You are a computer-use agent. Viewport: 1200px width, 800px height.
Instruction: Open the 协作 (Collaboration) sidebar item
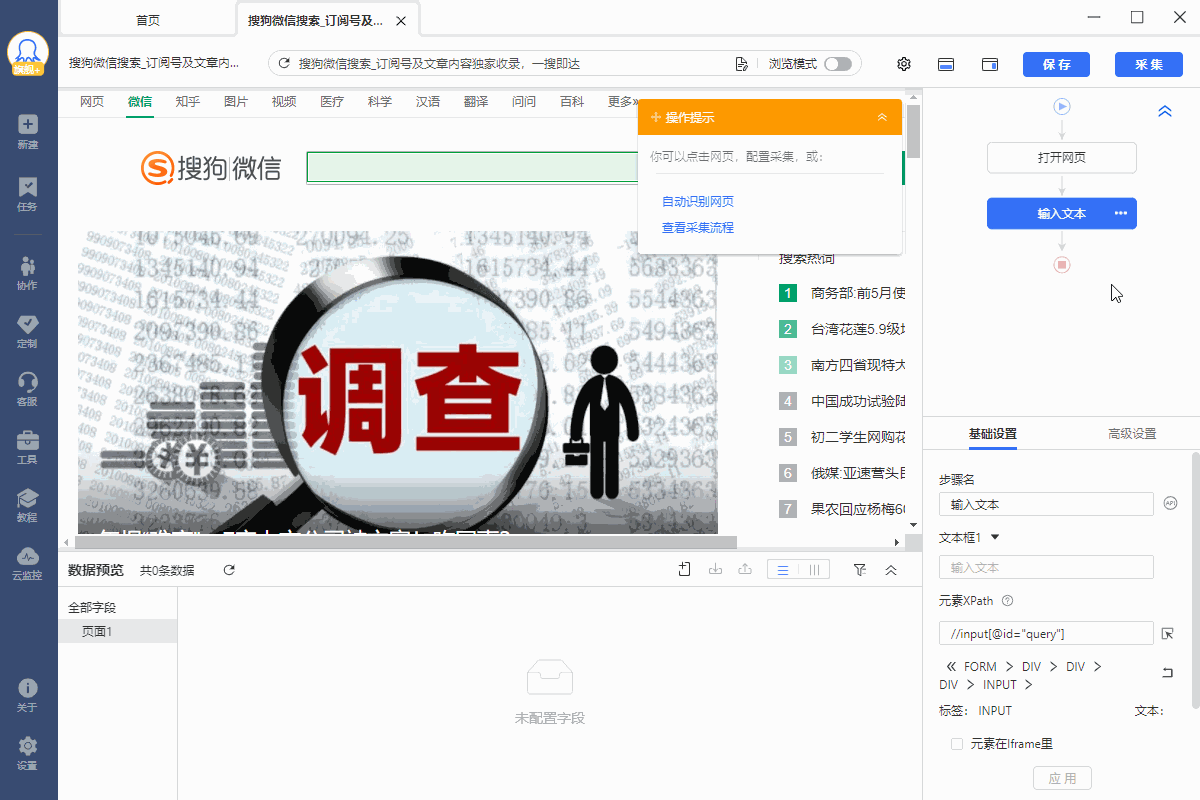28,273
